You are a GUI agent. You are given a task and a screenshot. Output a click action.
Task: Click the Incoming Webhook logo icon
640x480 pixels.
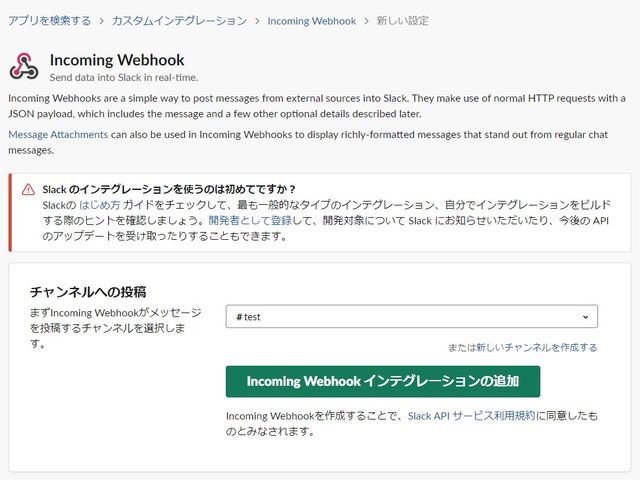click(24, 66)
